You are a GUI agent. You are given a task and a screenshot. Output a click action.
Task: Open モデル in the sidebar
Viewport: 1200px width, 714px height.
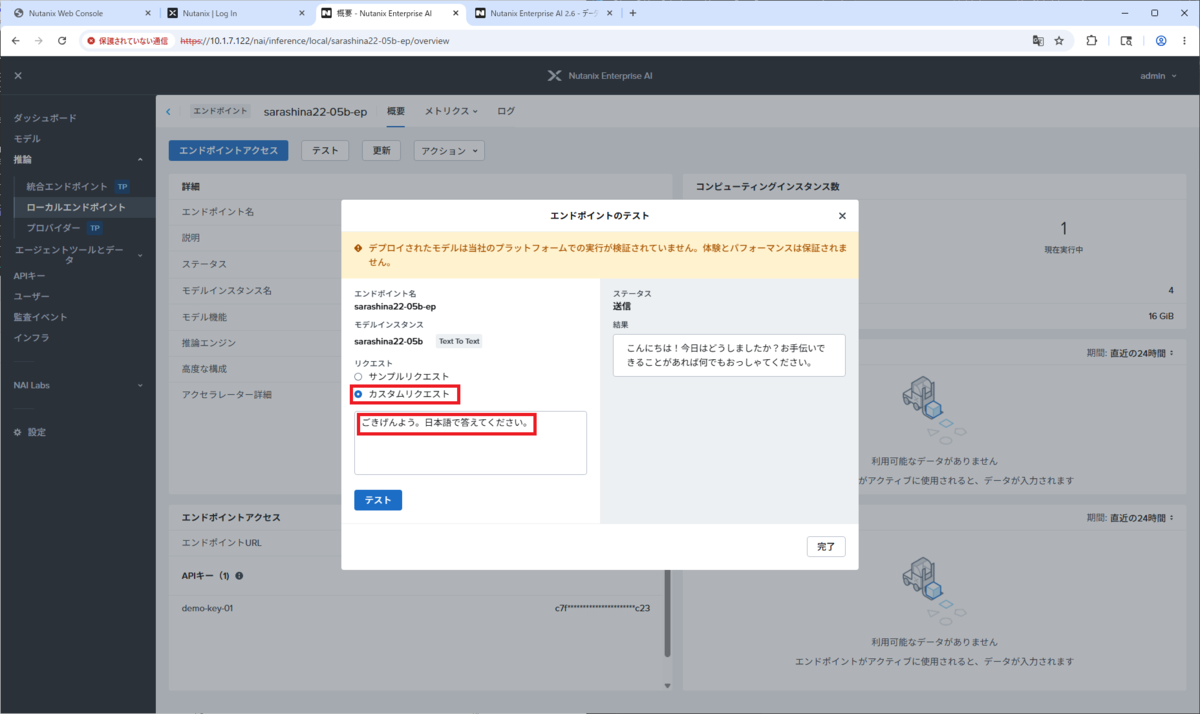point(27,138)
